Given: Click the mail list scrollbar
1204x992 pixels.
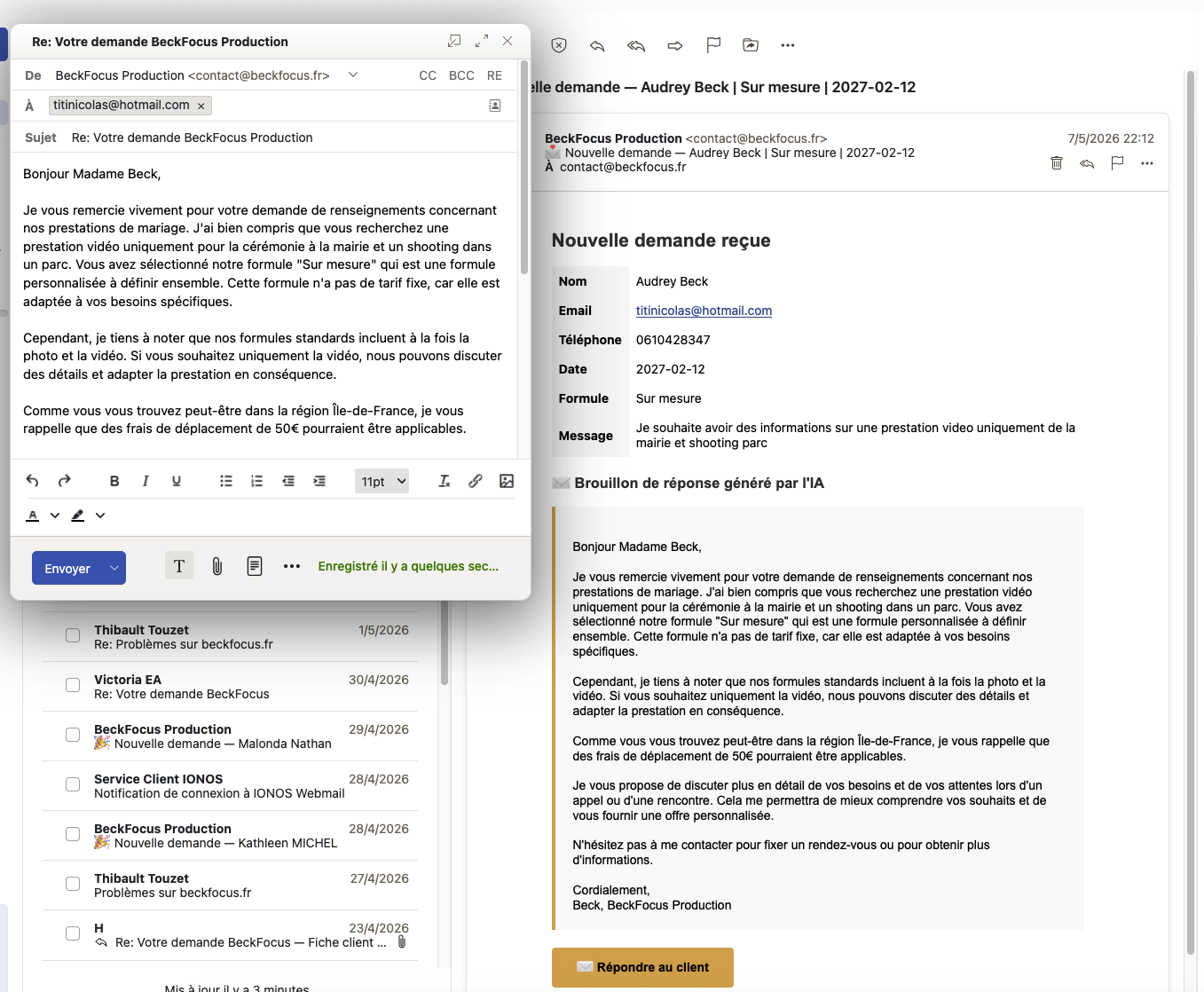Looking at the screenshot, I should [445, 642].
